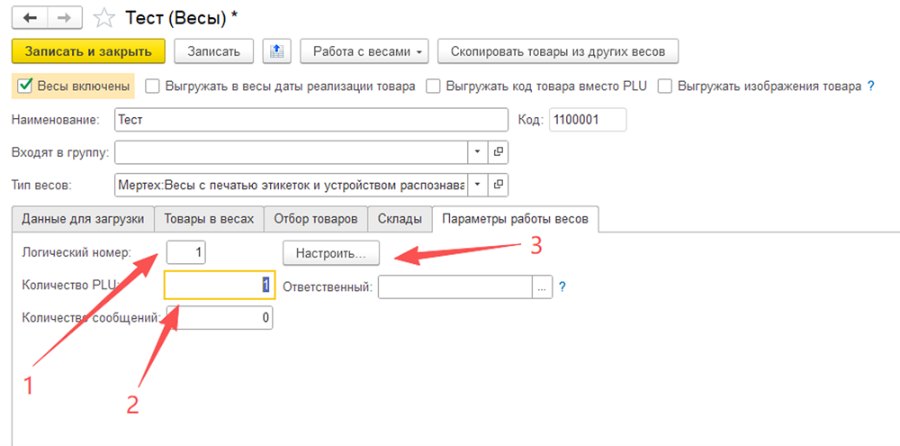The width and height of the screenshot is (900, 446).
Task: Click the Наименование: label
Action: tap(56, 119)
